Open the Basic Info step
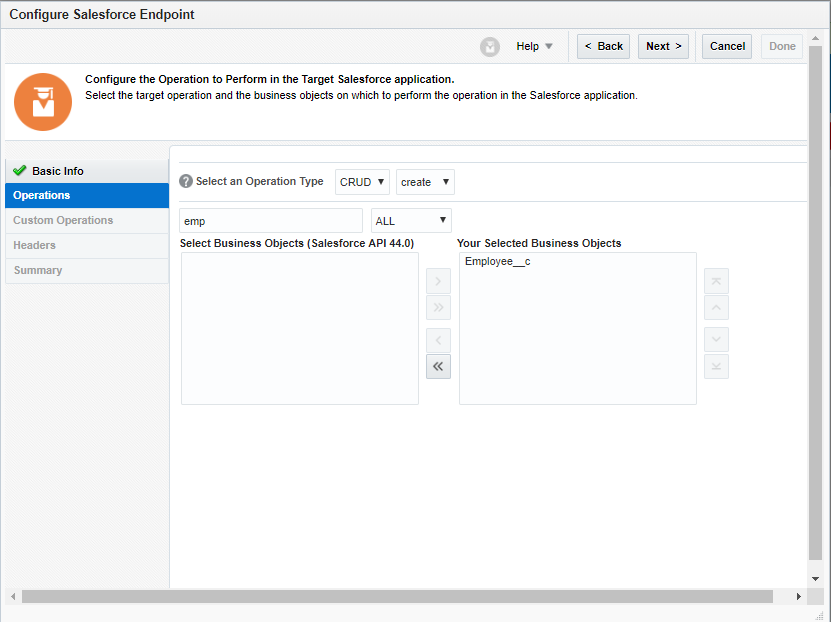831x622 pixels. (87, 171)
